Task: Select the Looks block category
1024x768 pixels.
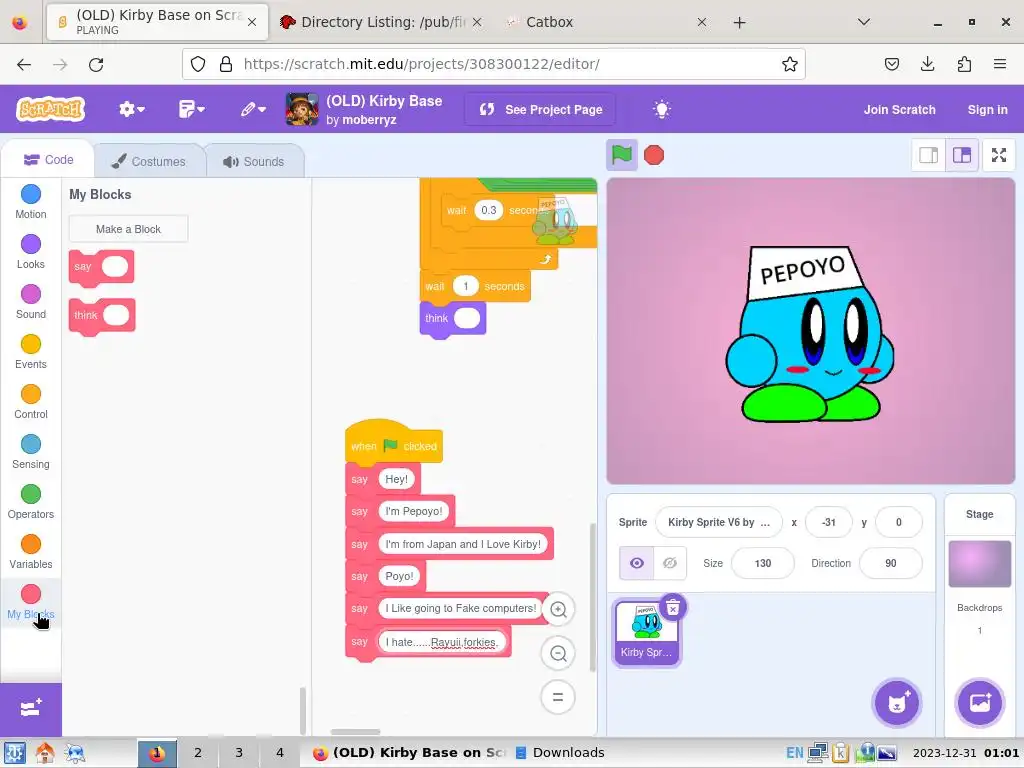Action: click(x=31, y=252)
